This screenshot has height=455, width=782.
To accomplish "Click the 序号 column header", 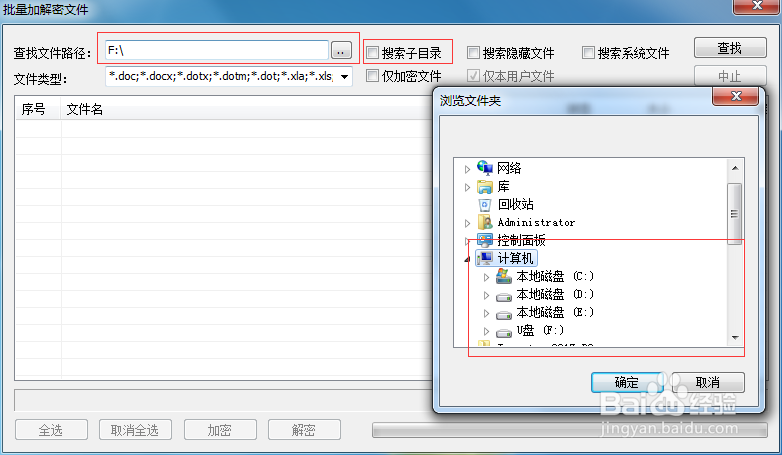I will coord(38,109).
